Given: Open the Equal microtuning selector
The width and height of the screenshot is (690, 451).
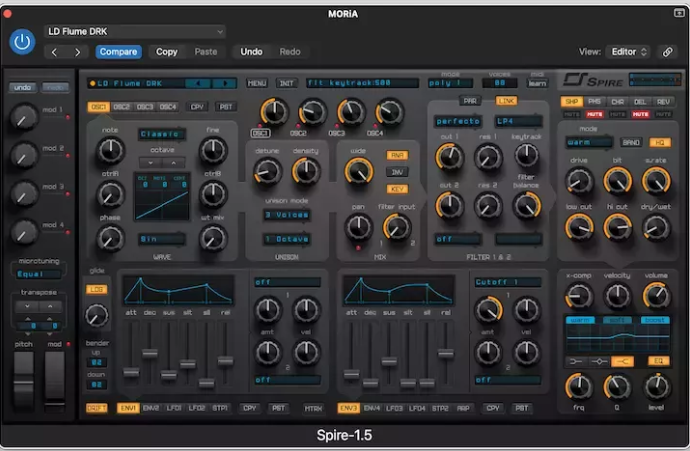Looking at the screenshot, I should pos(38,274).
